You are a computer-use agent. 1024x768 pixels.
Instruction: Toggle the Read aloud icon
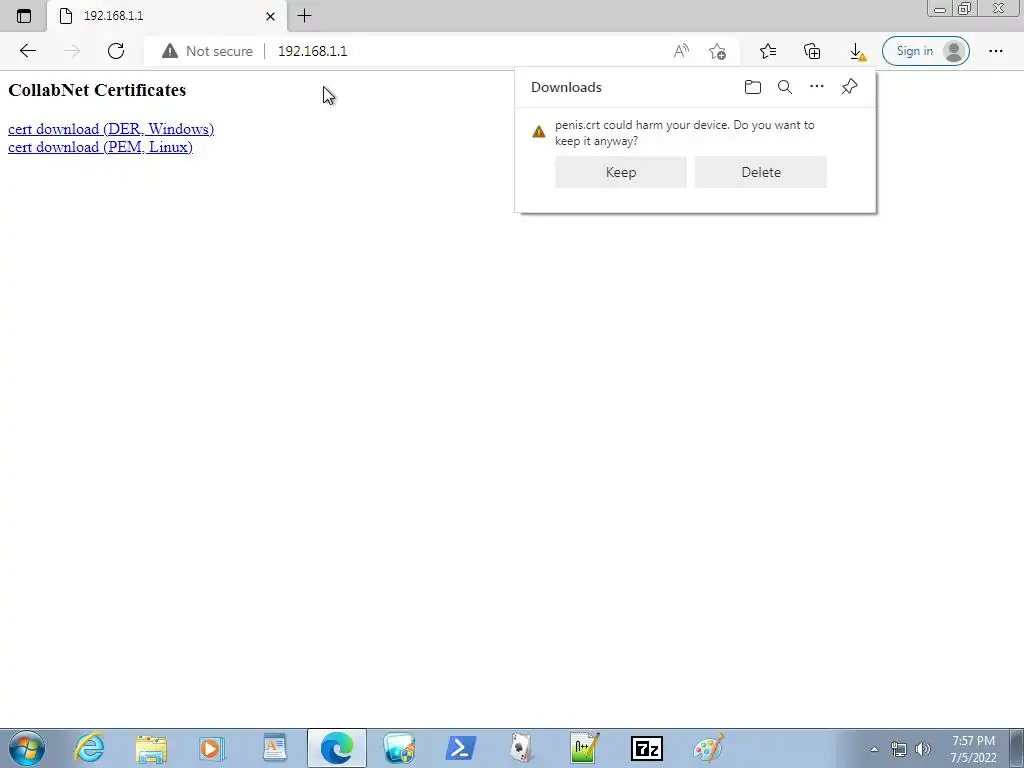click(681, 51)
